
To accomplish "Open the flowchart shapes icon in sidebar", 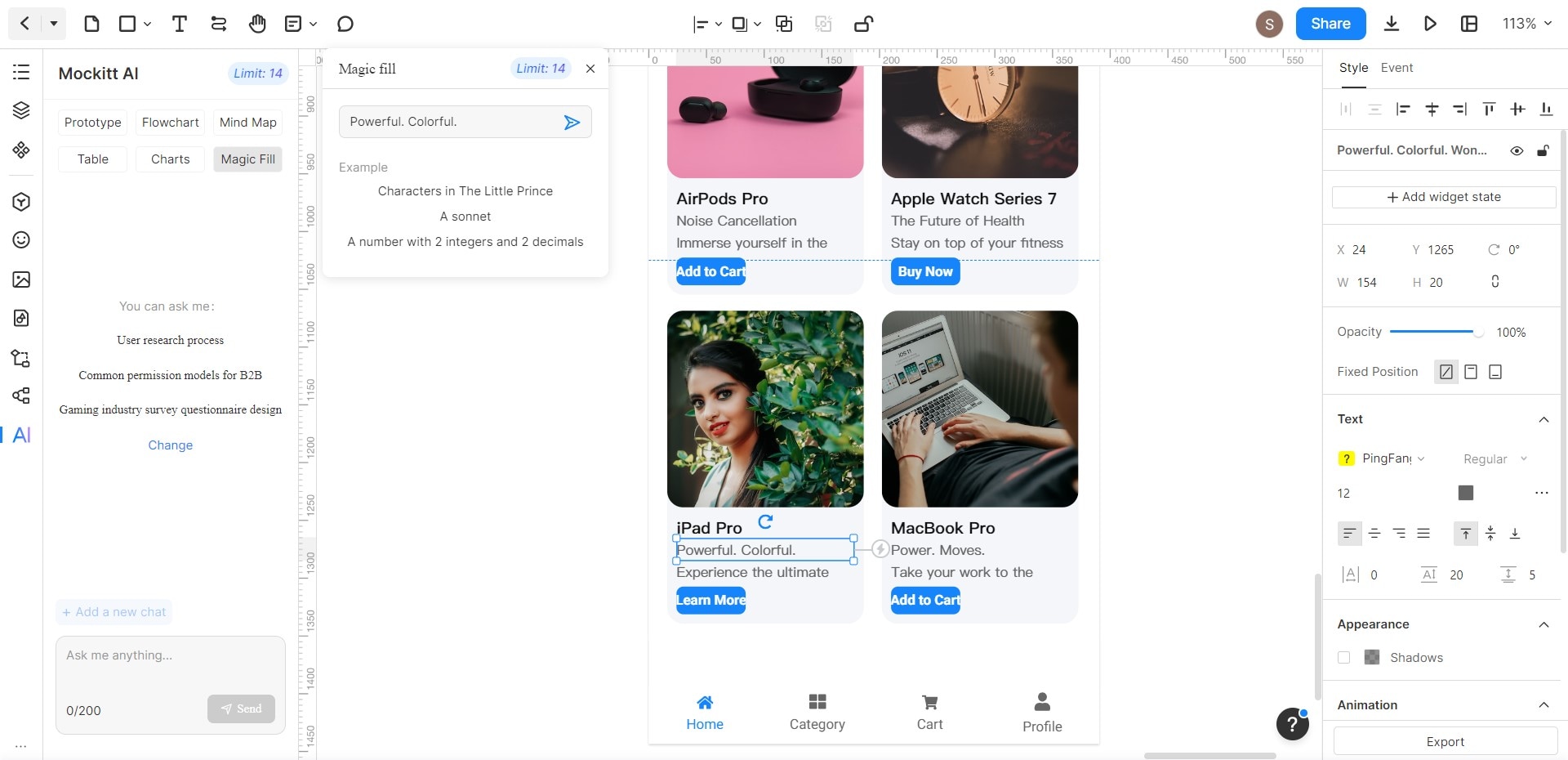I will (21, 358).
